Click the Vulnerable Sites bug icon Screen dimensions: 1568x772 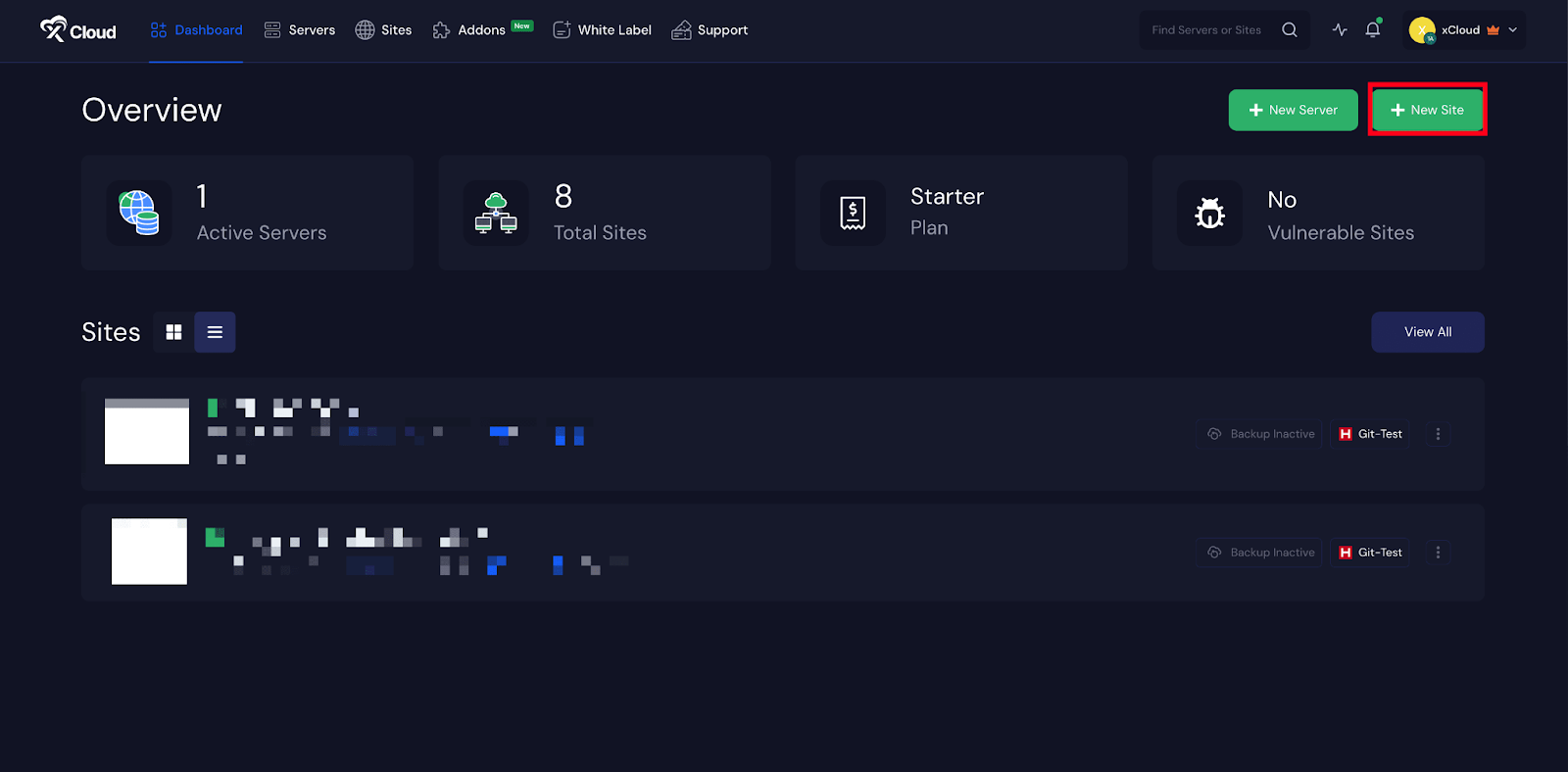click(x=1210, y=213)
